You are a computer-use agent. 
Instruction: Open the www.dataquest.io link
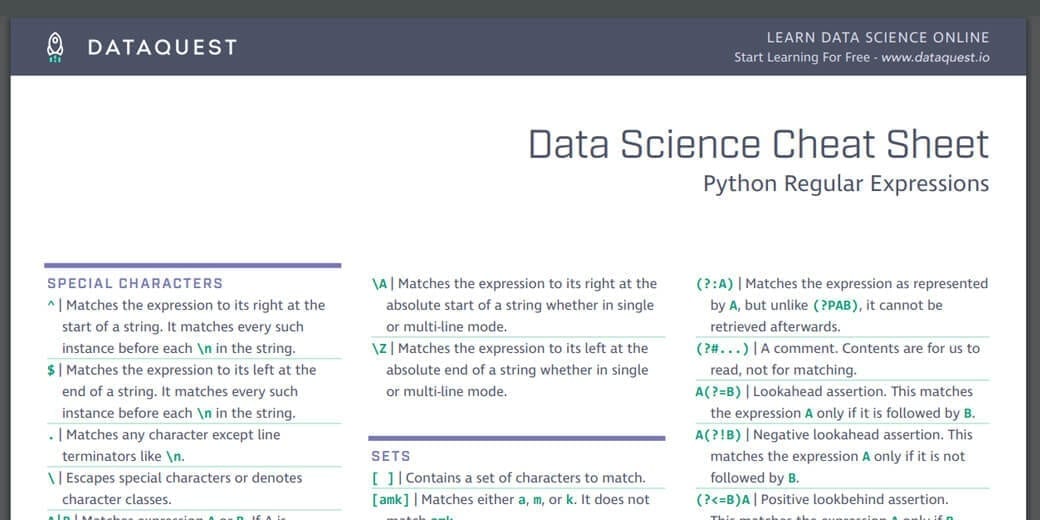tap(935, 57)
